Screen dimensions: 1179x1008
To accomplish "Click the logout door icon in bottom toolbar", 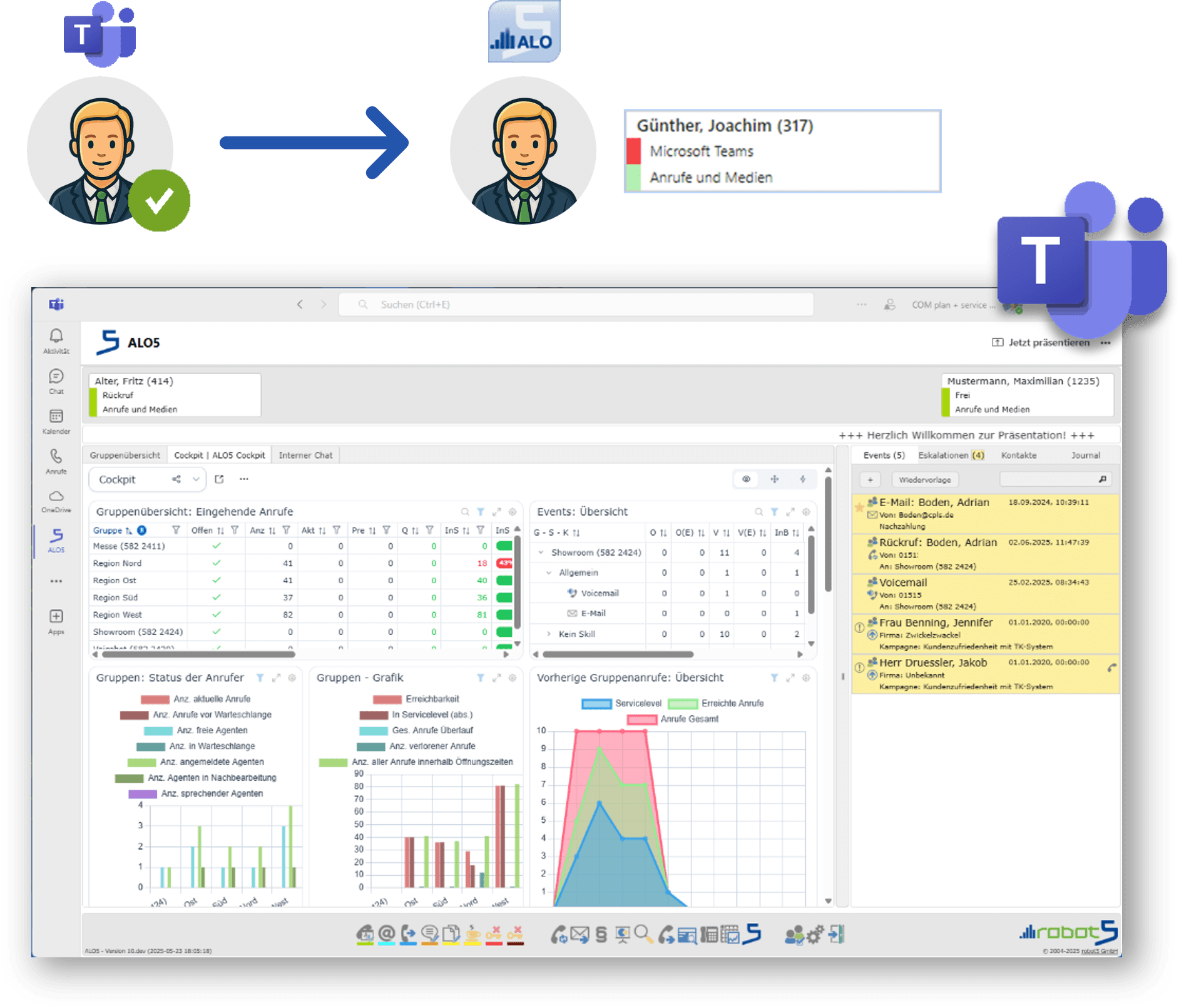I will pos(837,934).
